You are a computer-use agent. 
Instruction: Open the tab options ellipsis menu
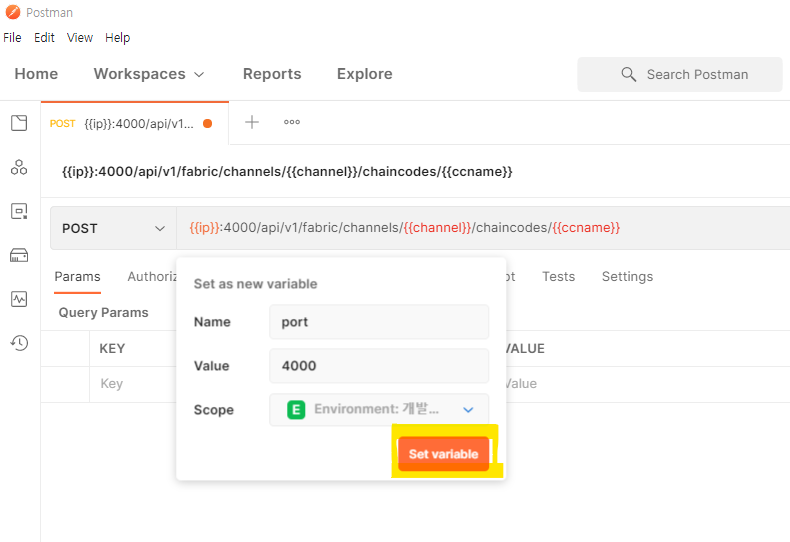pos(292,122)
